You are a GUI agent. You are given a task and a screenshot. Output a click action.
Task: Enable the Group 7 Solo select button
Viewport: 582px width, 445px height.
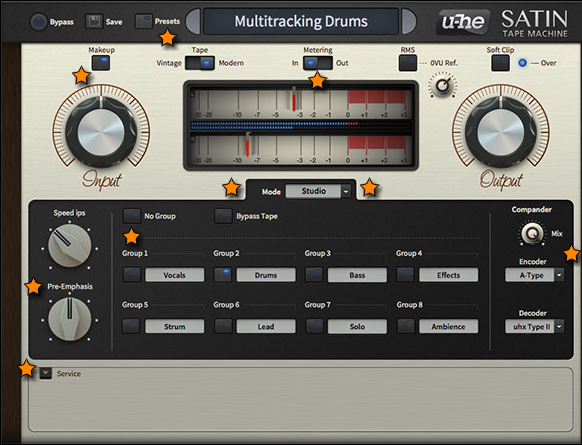pyautogui.click(x=314, y=326)
